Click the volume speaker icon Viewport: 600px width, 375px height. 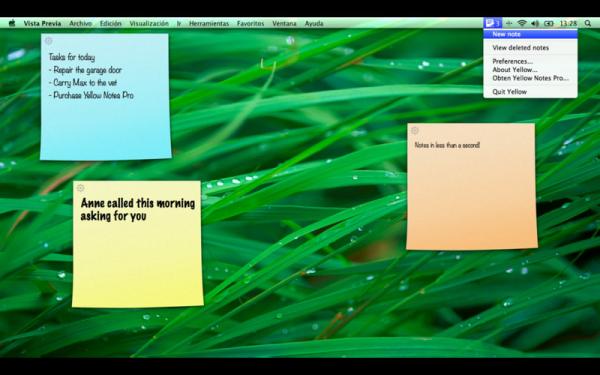tap(535, 23)
